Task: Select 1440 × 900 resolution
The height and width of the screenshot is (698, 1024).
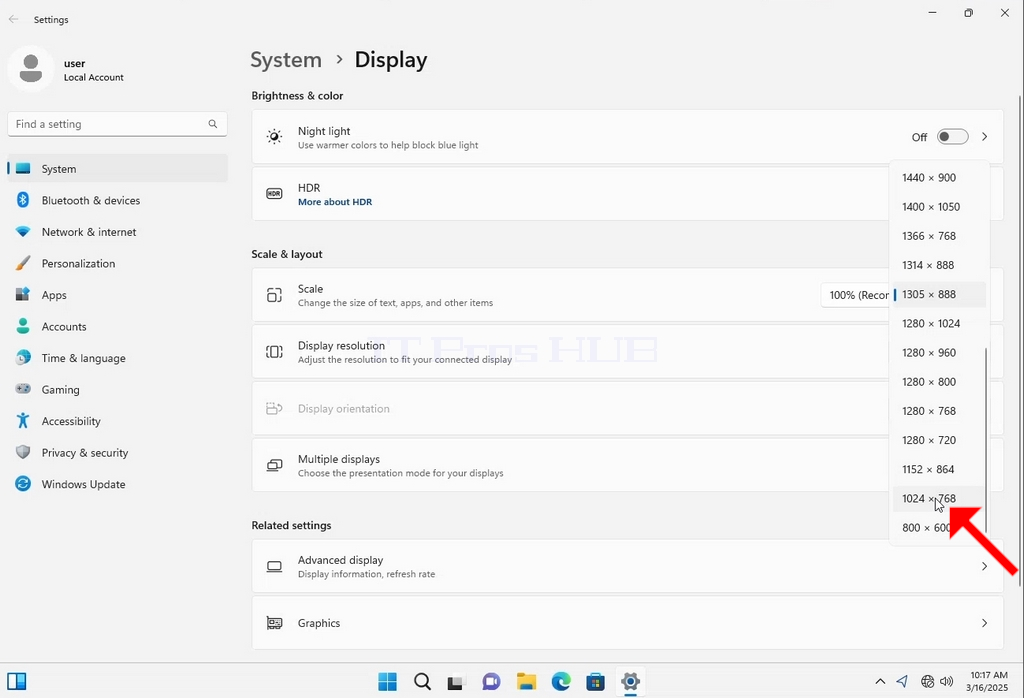Action: [939, 178]
